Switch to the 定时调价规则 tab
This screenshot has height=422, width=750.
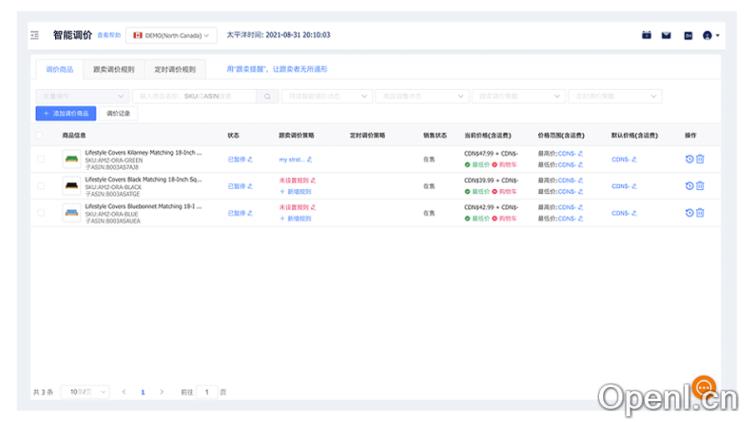[175, 69]
